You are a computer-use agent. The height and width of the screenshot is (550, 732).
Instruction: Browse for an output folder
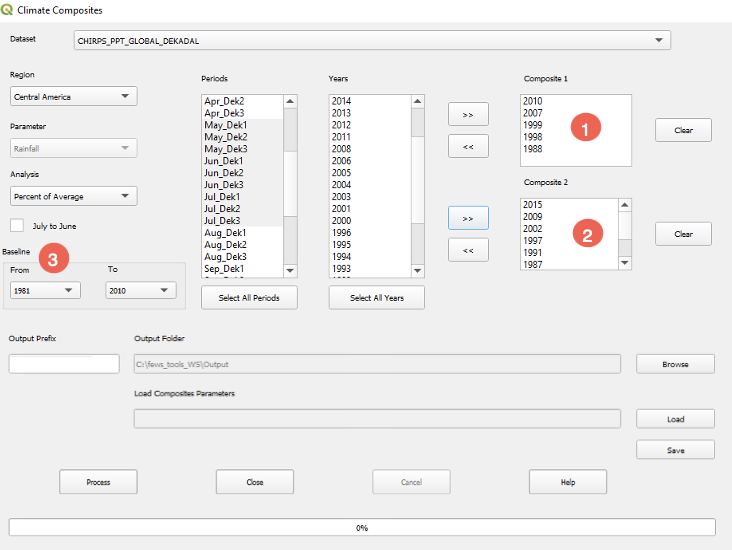click(x=675, y=364)
